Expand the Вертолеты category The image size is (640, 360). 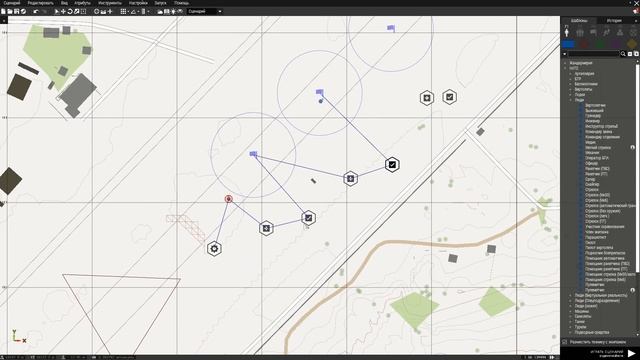coord(571,89)
